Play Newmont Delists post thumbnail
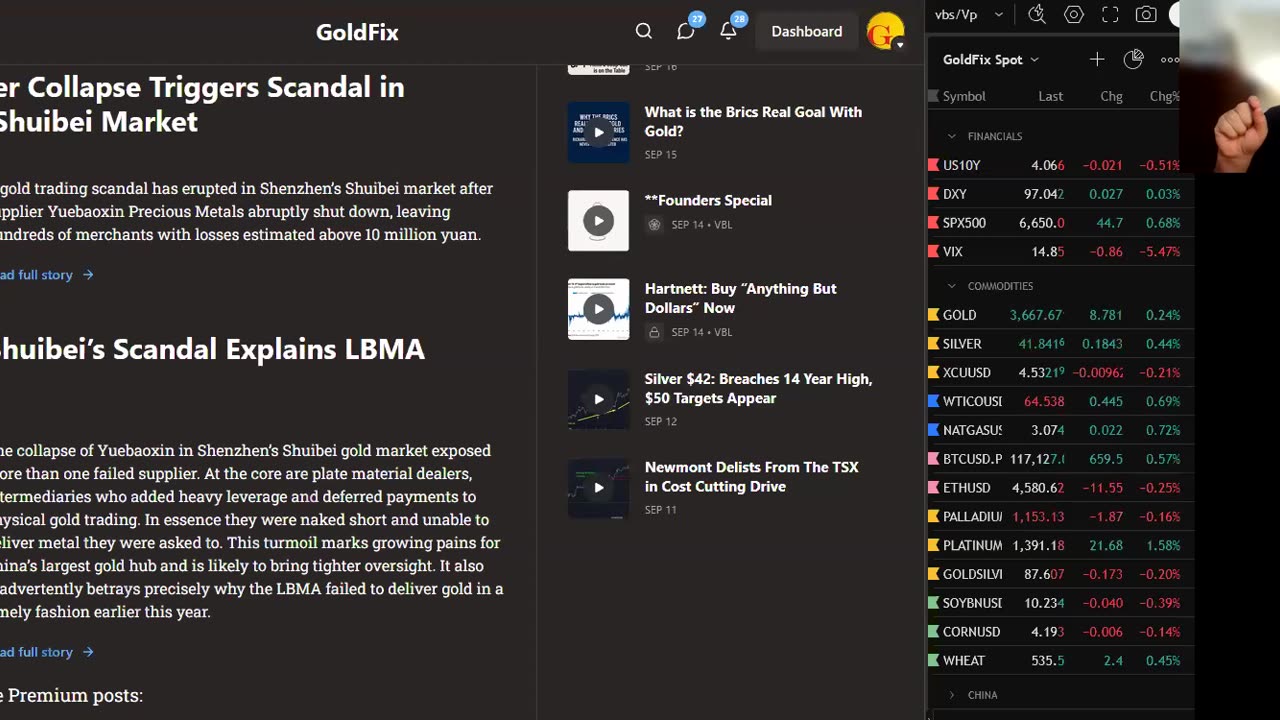1280x720 pixels. (x=599, y=487)
